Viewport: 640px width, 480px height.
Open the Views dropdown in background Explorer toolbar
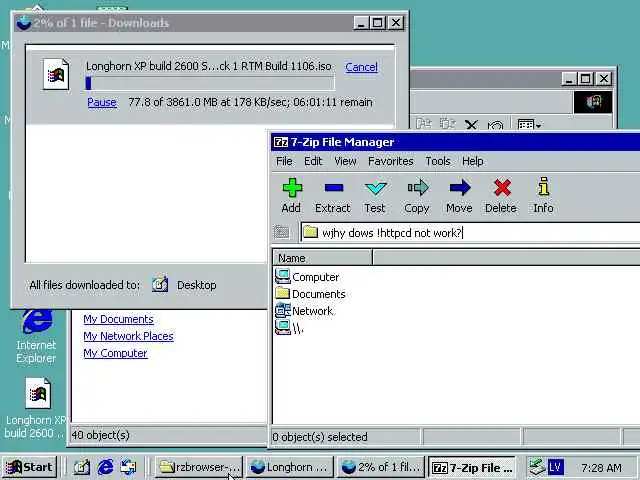click(529, 125)
